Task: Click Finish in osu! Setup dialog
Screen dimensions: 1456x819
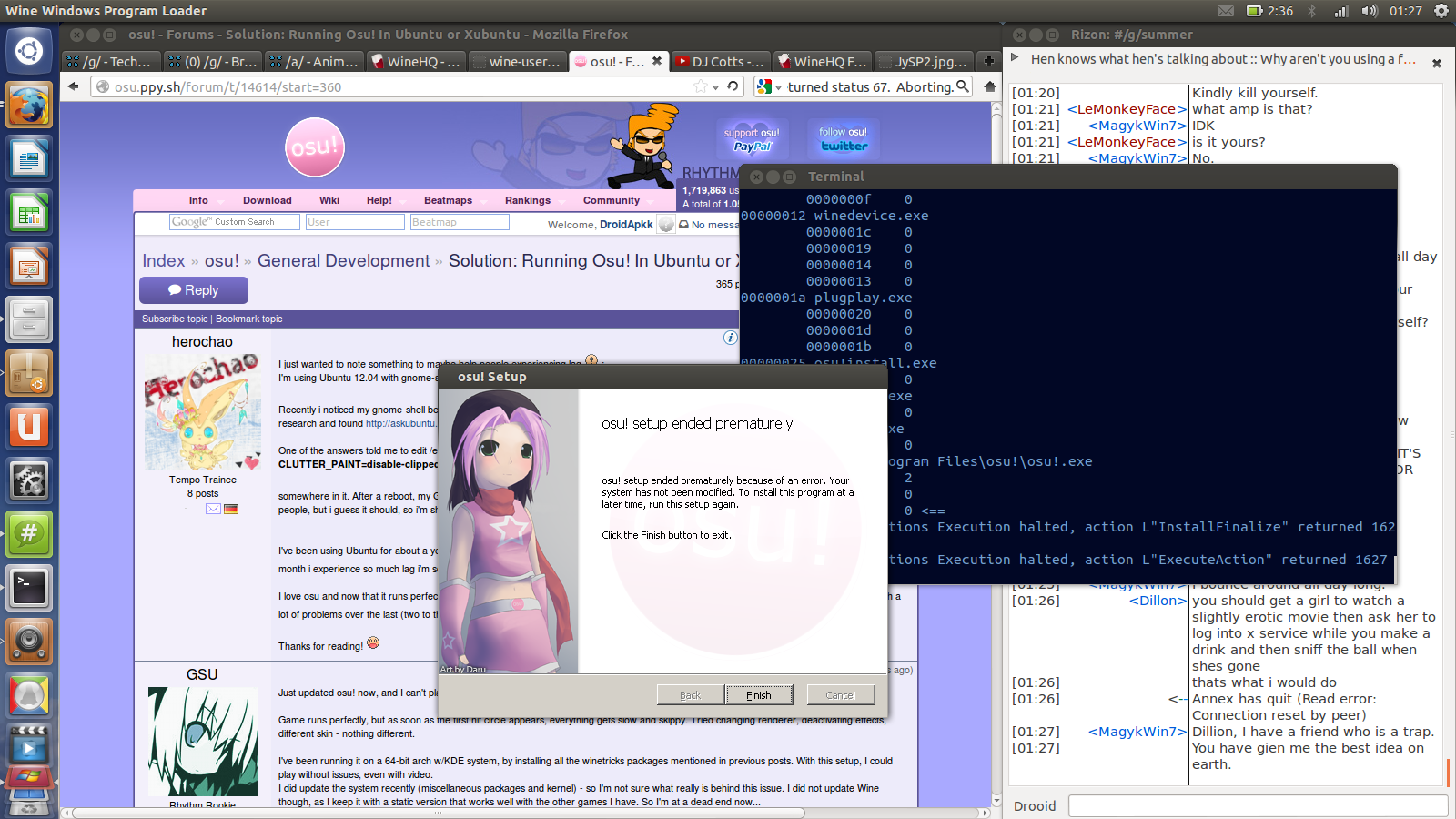Action: point(759,695)
